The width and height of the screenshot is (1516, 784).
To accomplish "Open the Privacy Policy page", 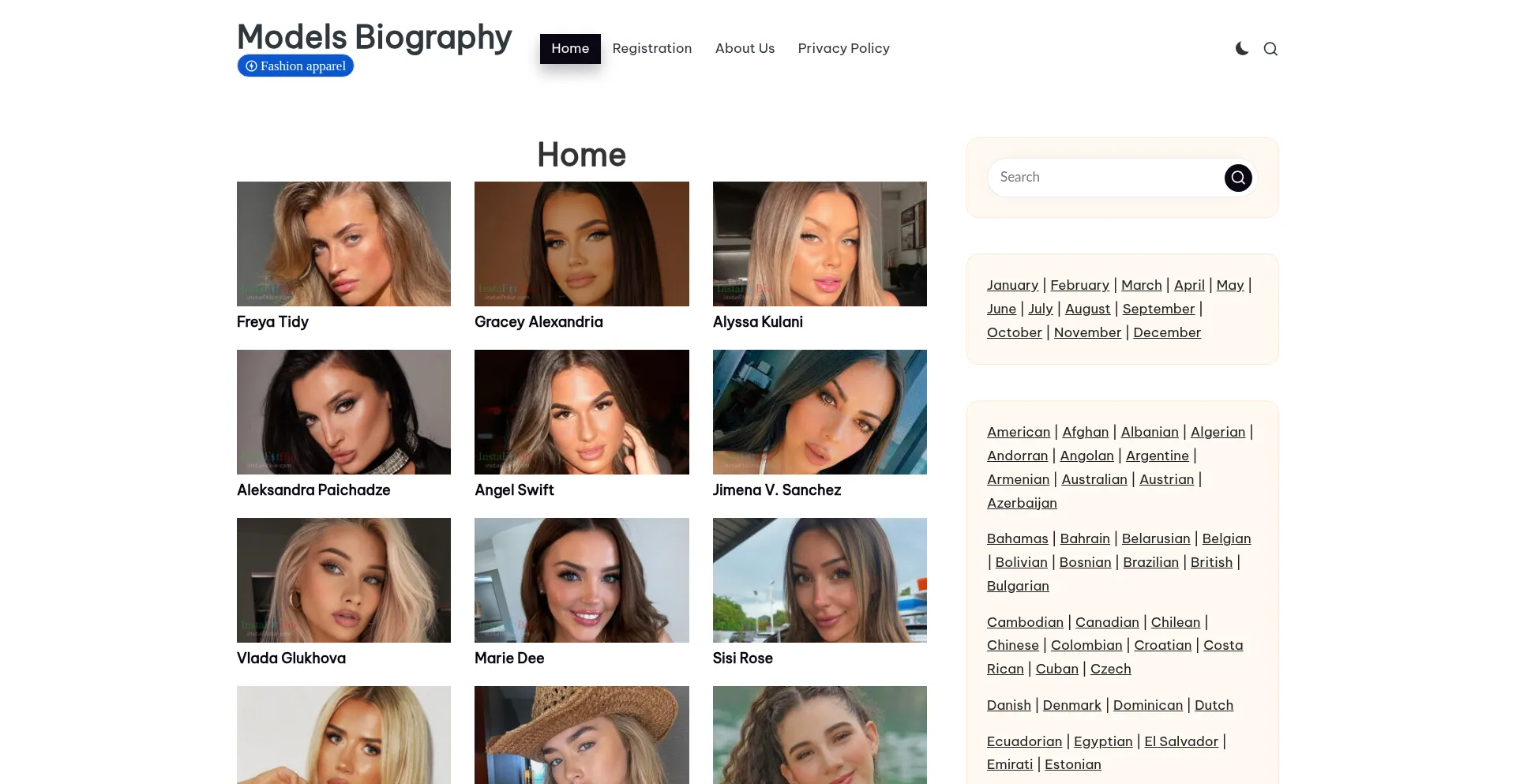I will pyautogui.click(x=843, y=49).
